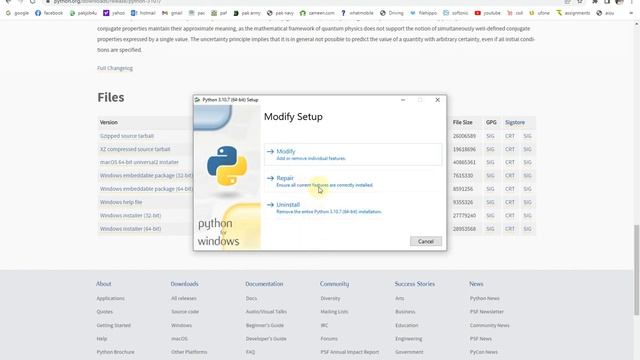This screenshot has height=360, width=640.
Task: Close the Python 3.10.7 Setup window
Action: point(438,100)
